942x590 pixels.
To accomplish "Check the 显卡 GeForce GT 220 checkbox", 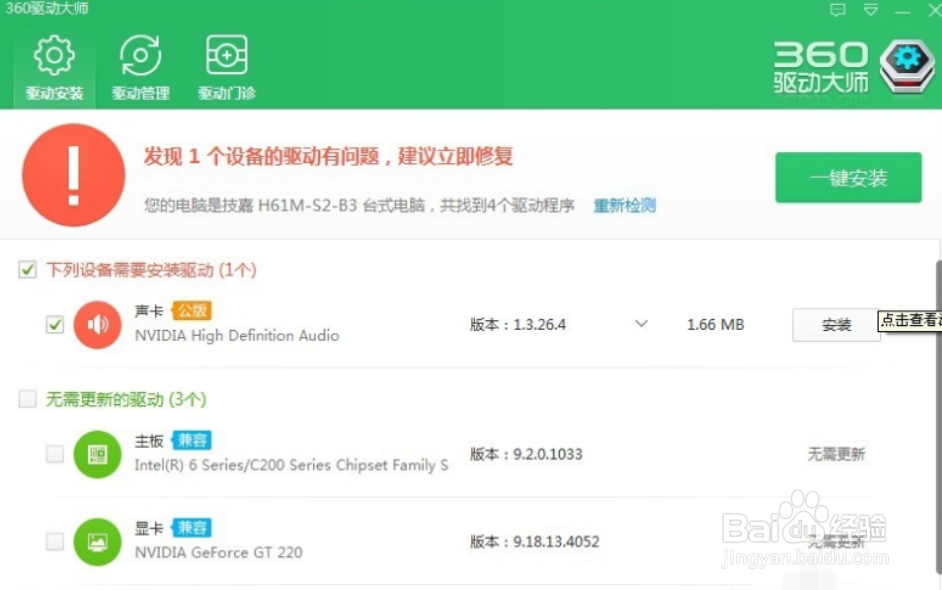I will point(55,541).
